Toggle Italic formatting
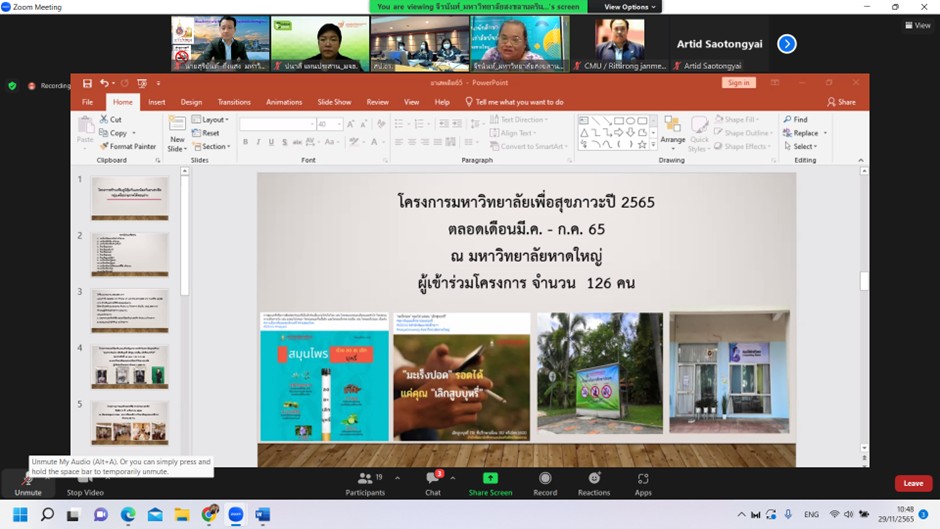This screenshot has width=940, height=529. (258, 142)
